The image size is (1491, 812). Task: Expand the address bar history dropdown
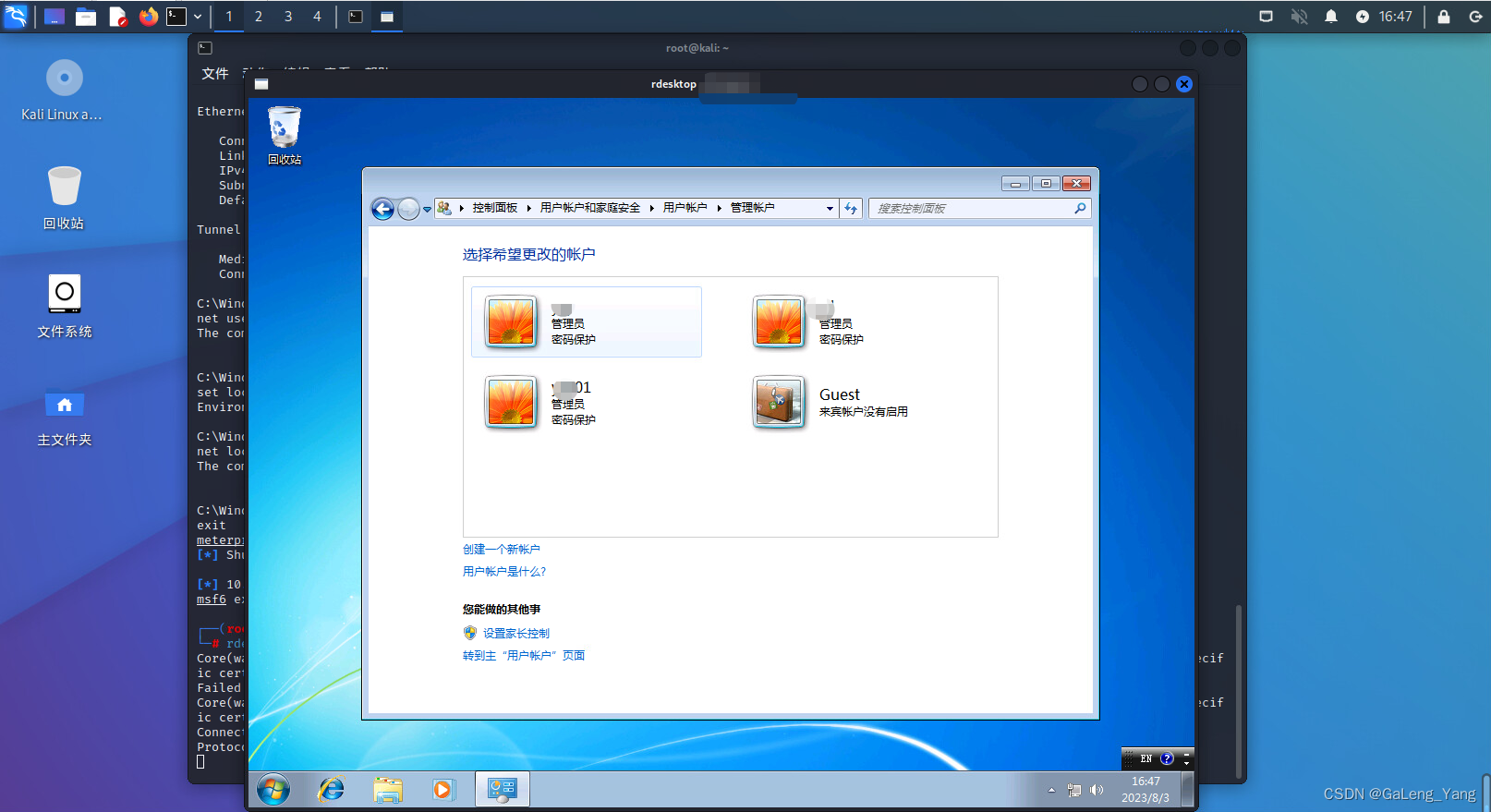tap(830, 209)
